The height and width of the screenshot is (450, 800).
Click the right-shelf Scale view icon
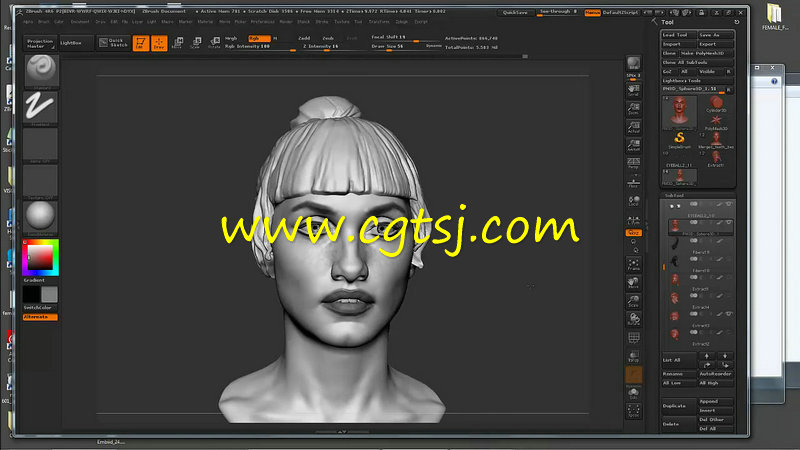point(634,302)
